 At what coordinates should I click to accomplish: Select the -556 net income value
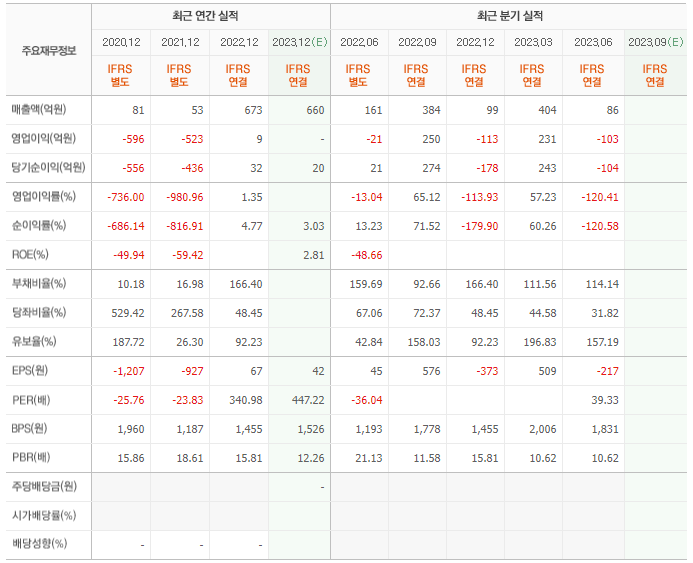(133, 168)
